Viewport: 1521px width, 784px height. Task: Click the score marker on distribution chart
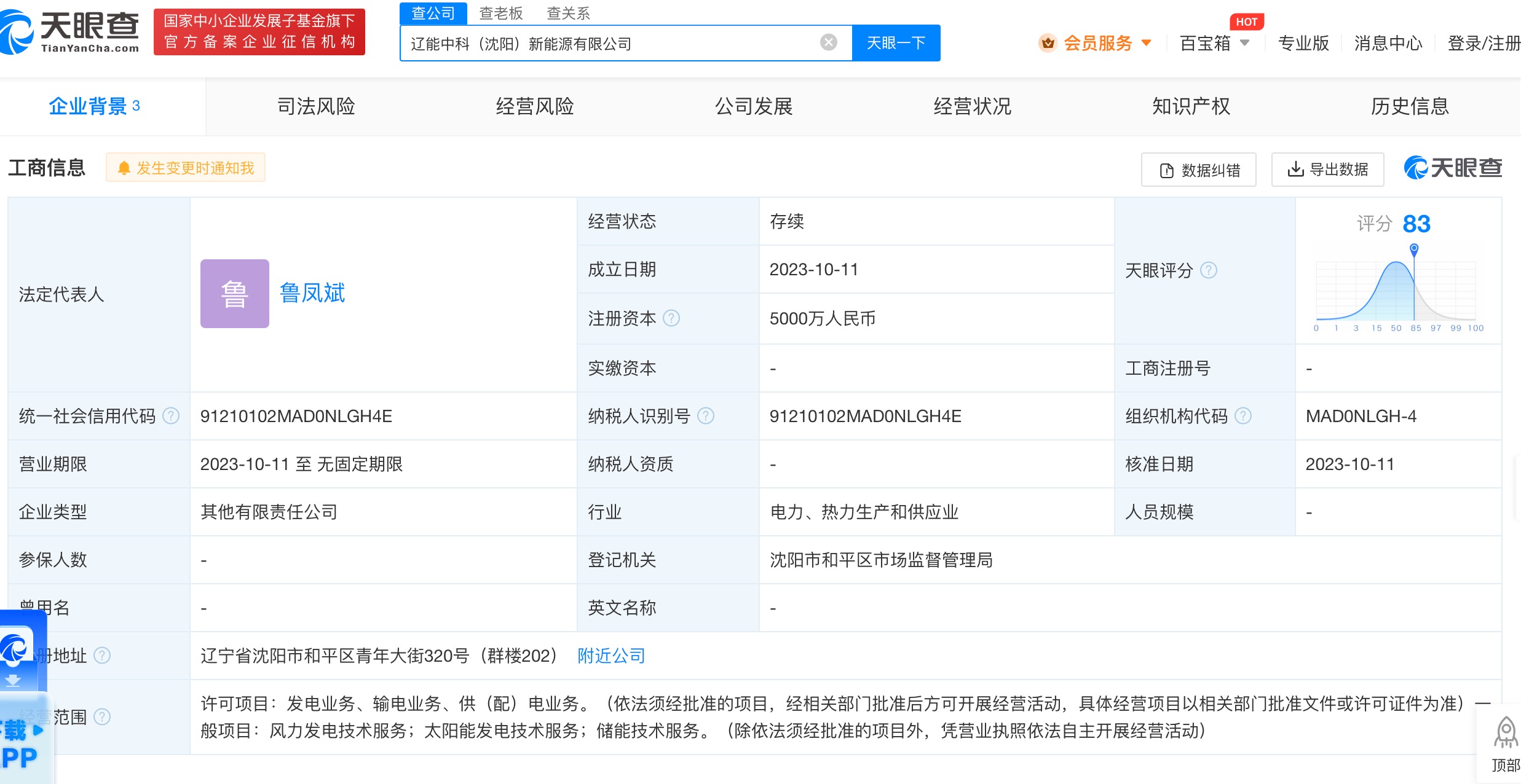1414,249
